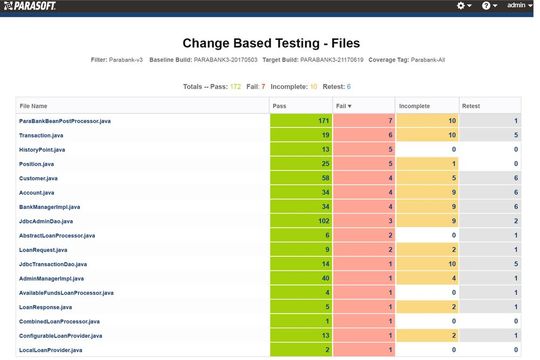This screenshot has height=360, width=540.
Task: Open BankManagerImpl.java file link
Action: click(x=50, y=207)
